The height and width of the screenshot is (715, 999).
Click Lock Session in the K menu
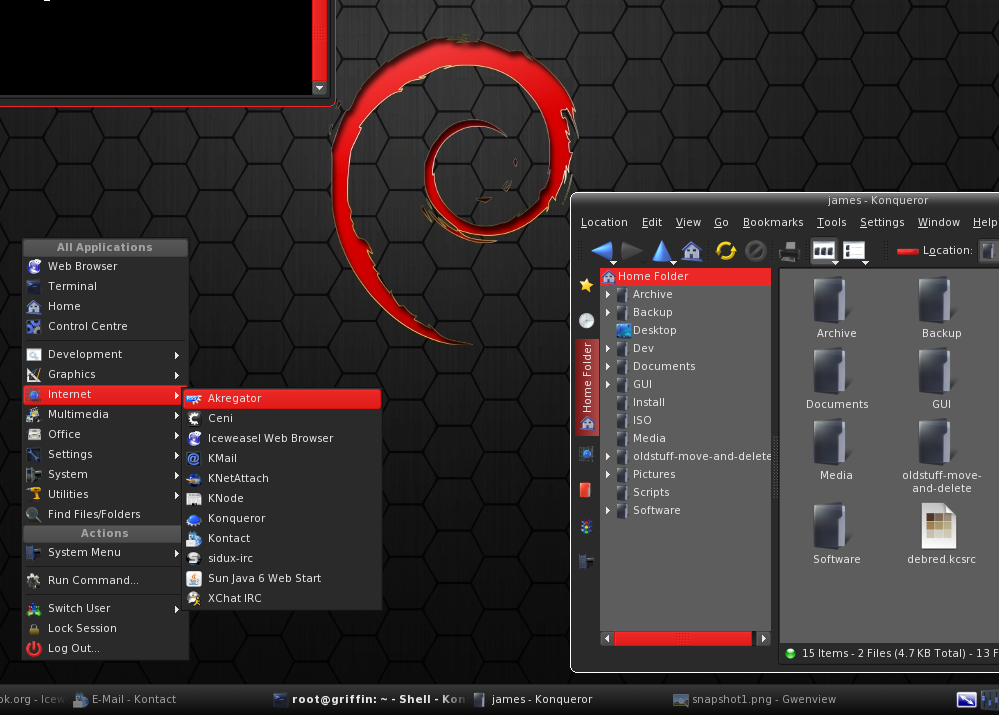point(105,628)
